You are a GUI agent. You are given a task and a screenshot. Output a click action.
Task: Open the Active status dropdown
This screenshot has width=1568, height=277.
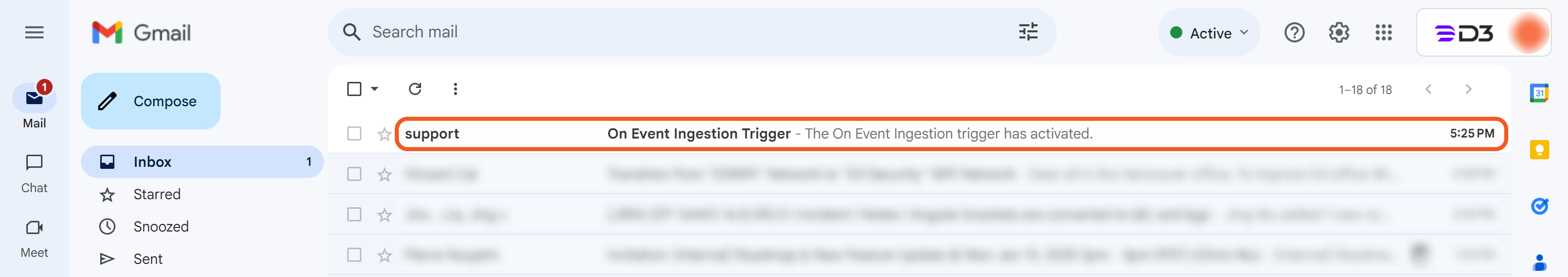pyautogui.click(x=1208, y=33)
